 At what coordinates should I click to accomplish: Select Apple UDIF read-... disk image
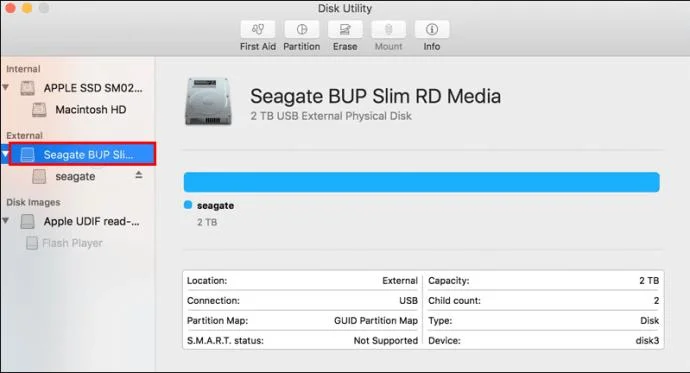pos(92,221)
